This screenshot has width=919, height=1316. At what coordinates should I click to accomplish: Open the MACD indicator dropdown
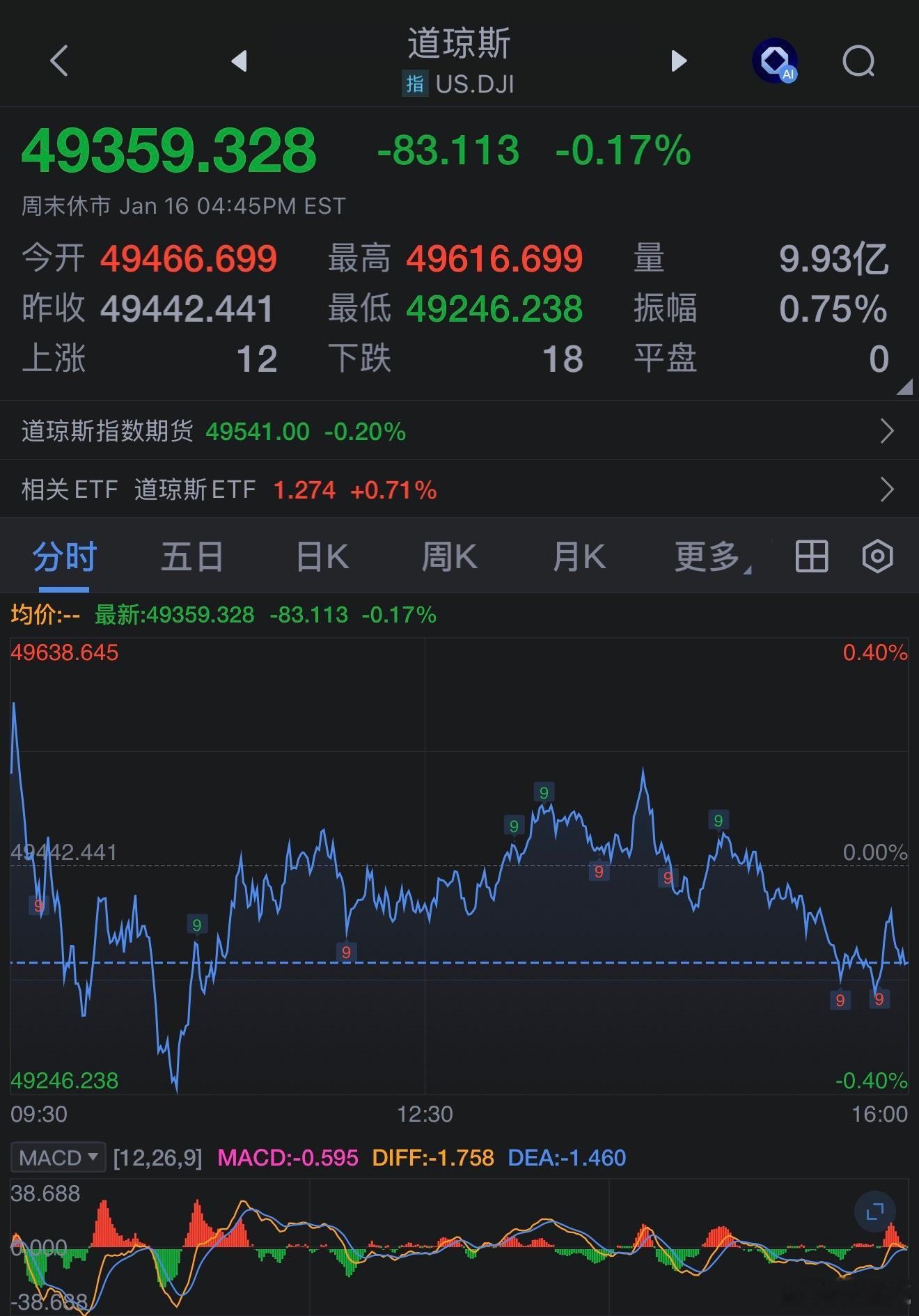coord(58,1157)
